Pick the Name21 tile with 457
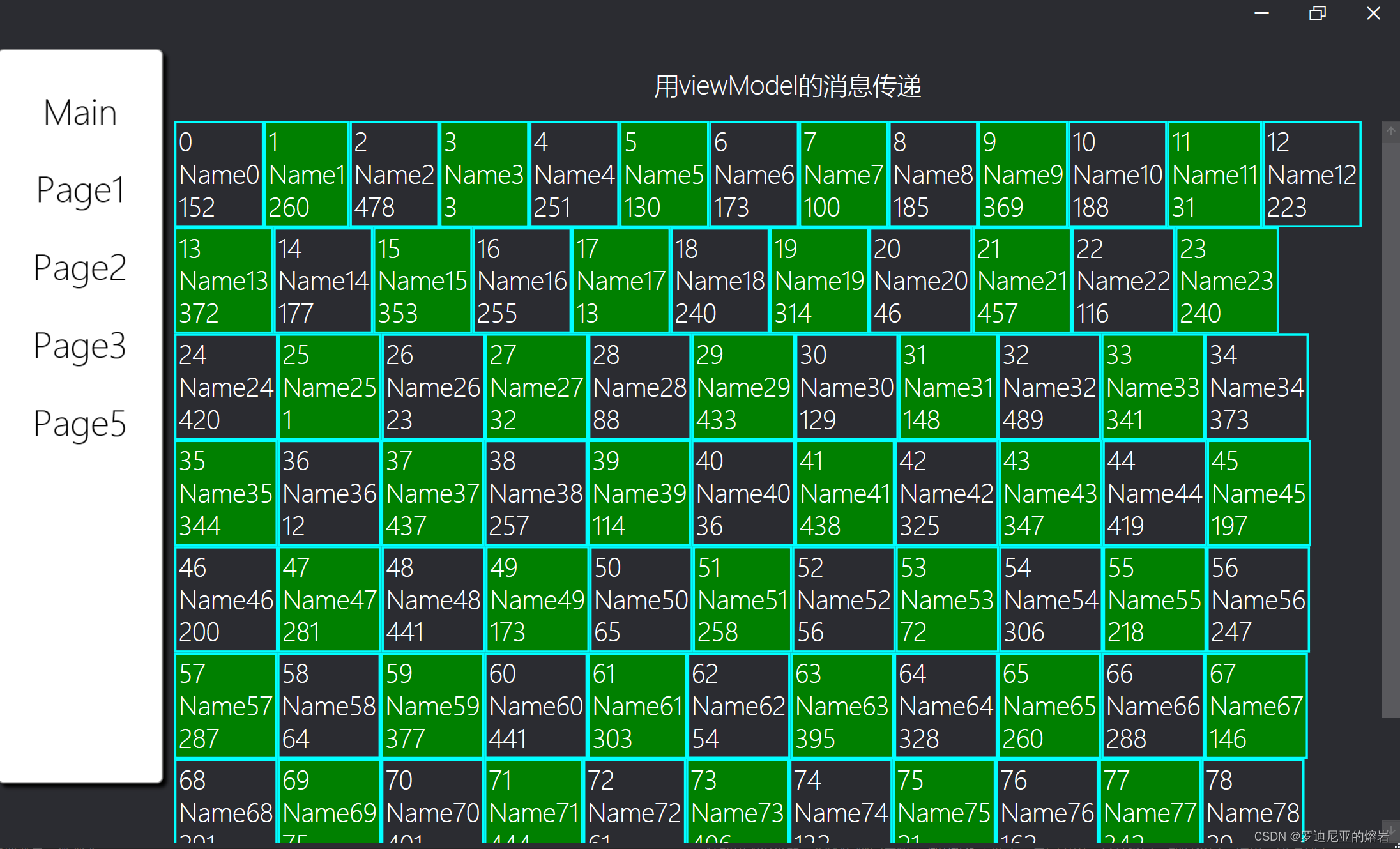Viewport: 1400px width, 849px height. coord(1022,280)
